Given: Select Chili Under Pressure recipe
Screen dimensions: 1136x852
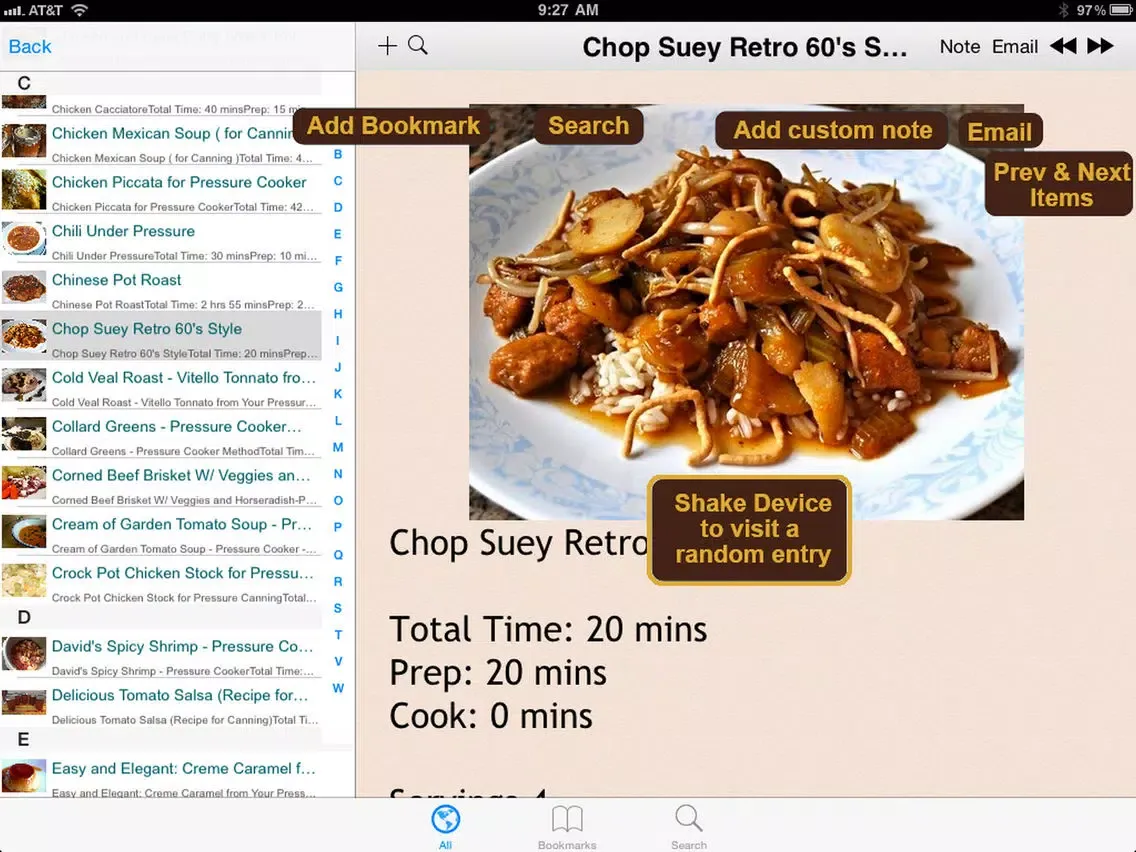Looking at the screenshot, I should (161, 240).
